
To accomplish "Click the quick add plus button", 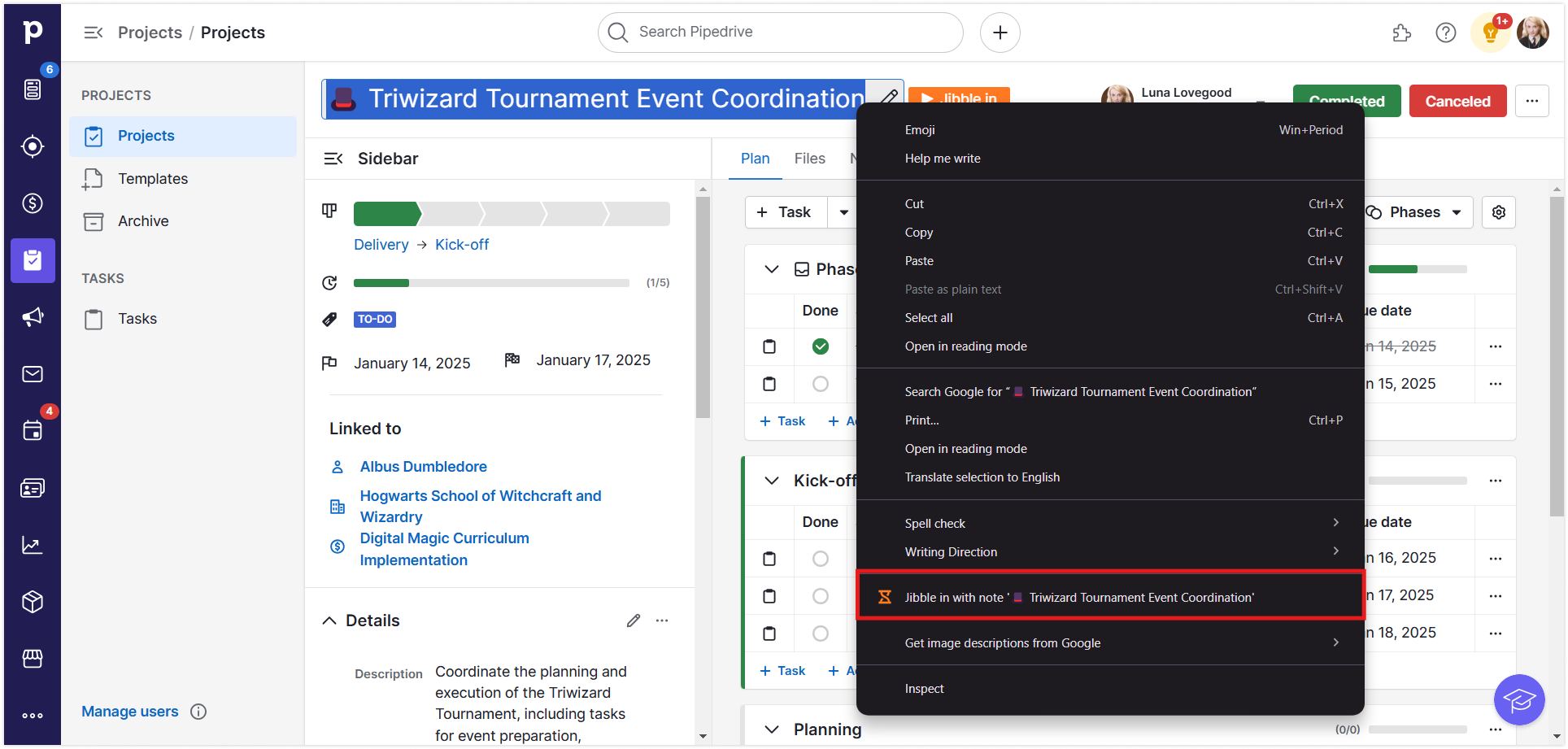I will [1000, 33].
